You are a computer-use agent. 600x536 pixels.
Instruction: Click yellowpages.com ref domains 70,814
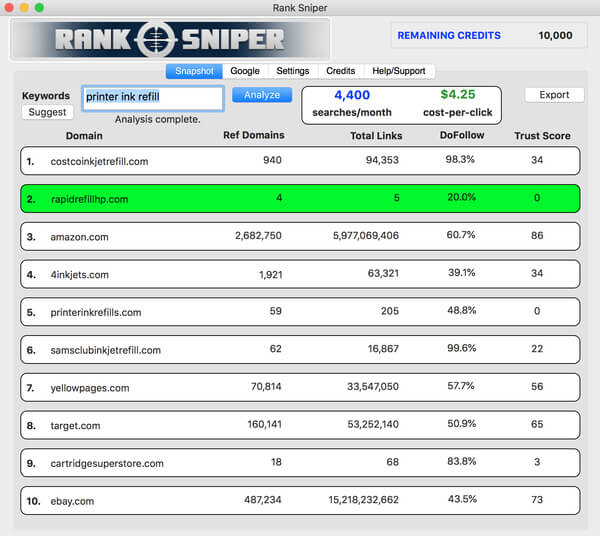tap(266, 387)
